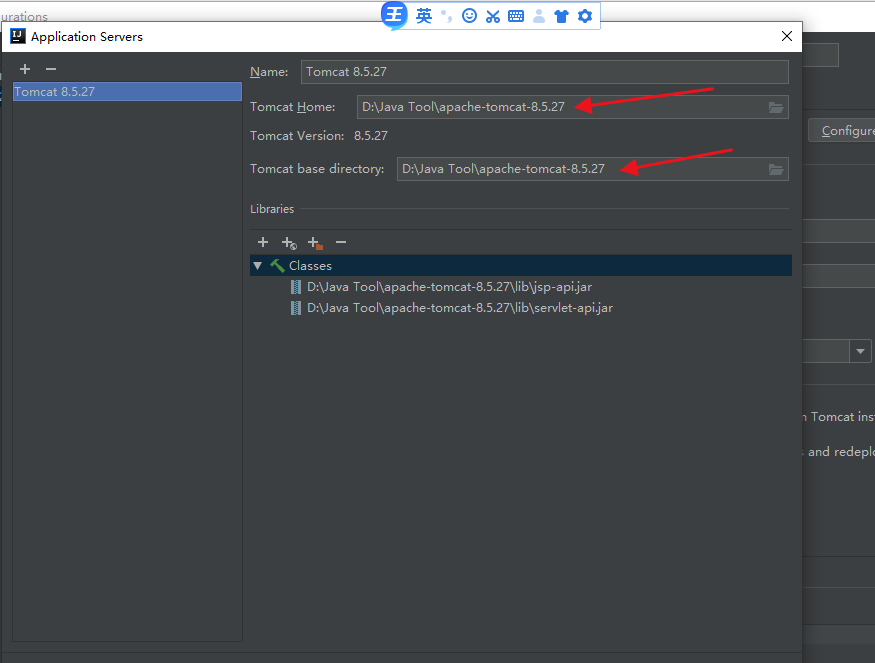Select jsp-api.jar library entry

(x=449, y=287)
